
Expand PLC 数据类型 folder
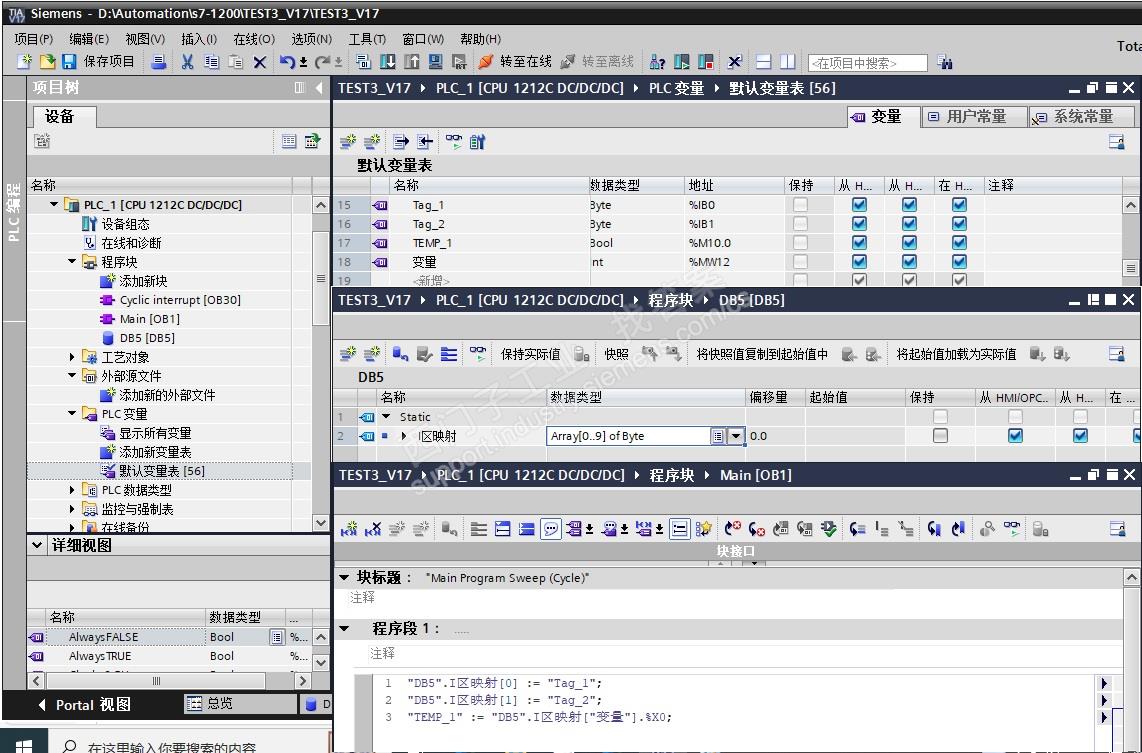[71, 490]
